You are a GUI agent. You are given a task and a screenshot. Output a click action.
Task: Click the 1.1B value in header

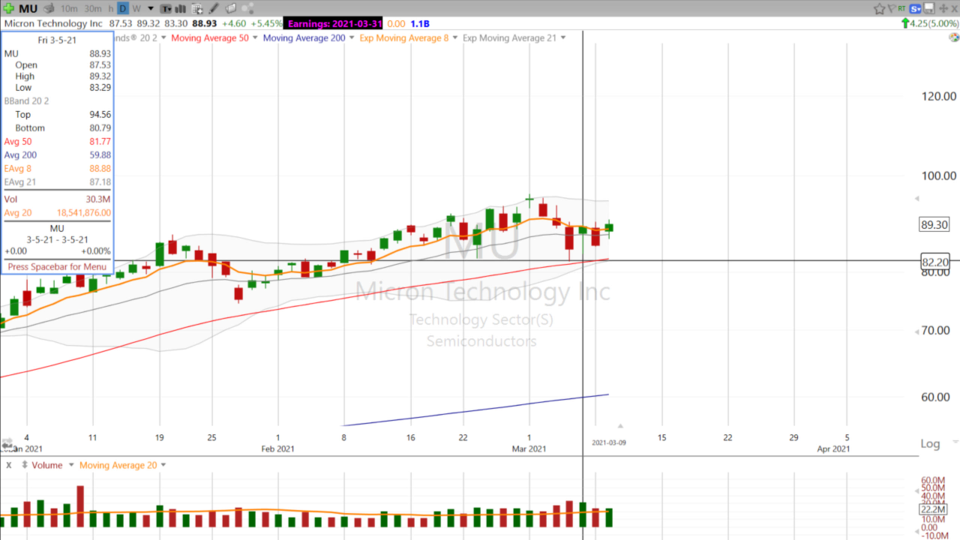420,23
